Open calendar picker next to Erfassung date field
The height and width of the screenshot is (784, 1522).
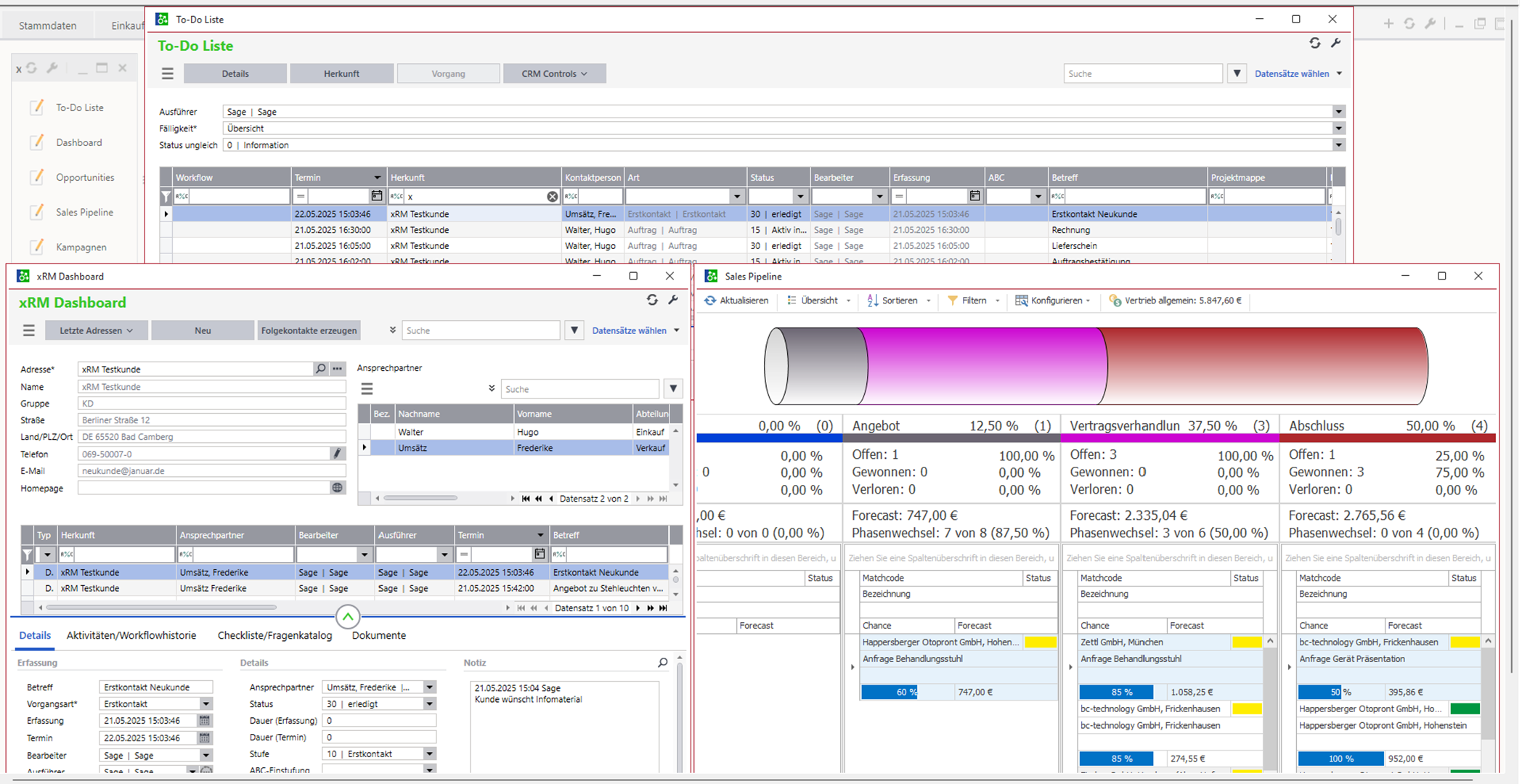click(x=205, y=721)
